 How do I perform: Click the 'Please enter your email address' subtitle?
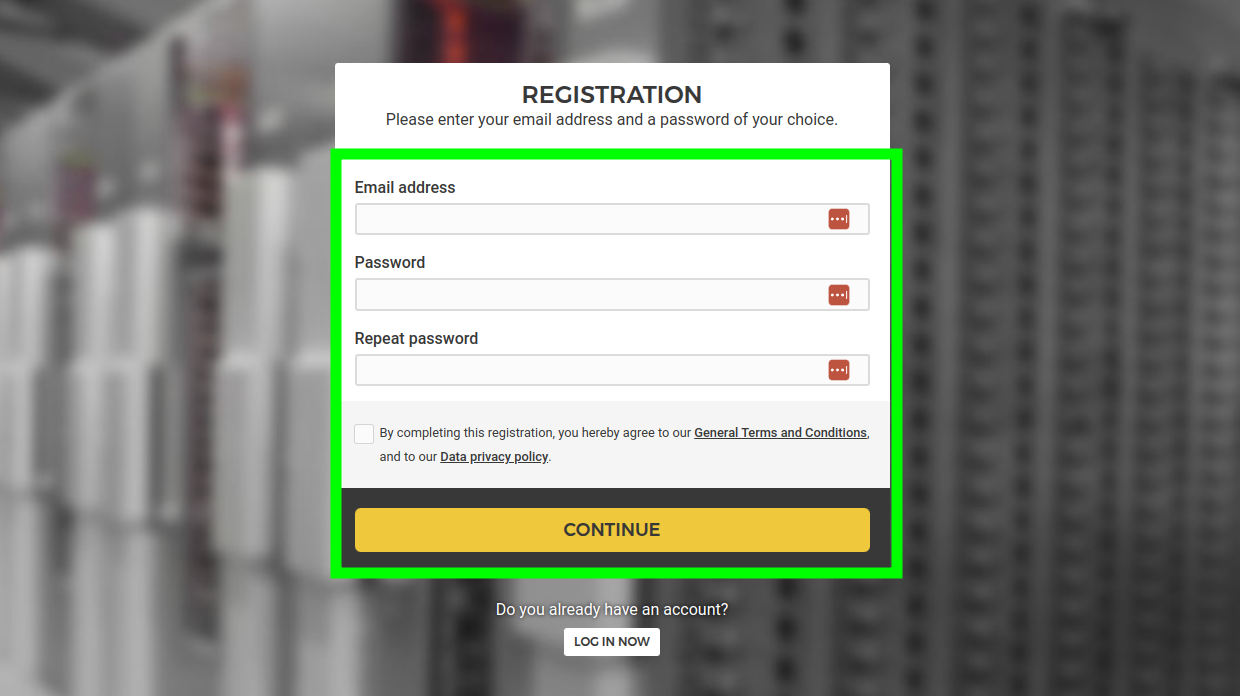pos(612,119)
